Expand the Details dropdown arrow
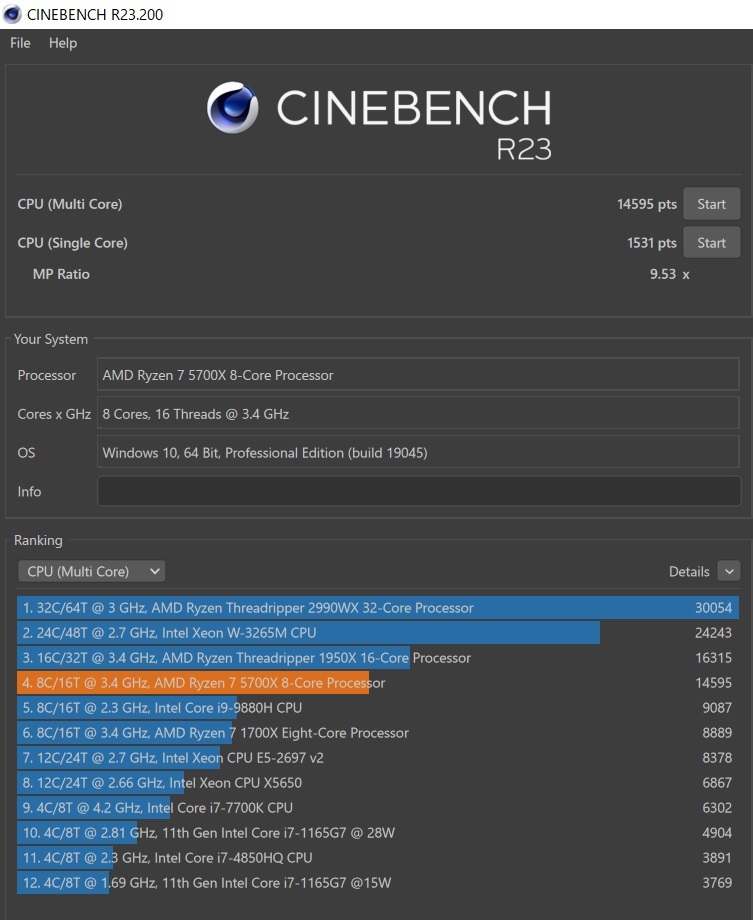Image resolution: width=753 pixels, height=920 pixels. pos(728,571)
